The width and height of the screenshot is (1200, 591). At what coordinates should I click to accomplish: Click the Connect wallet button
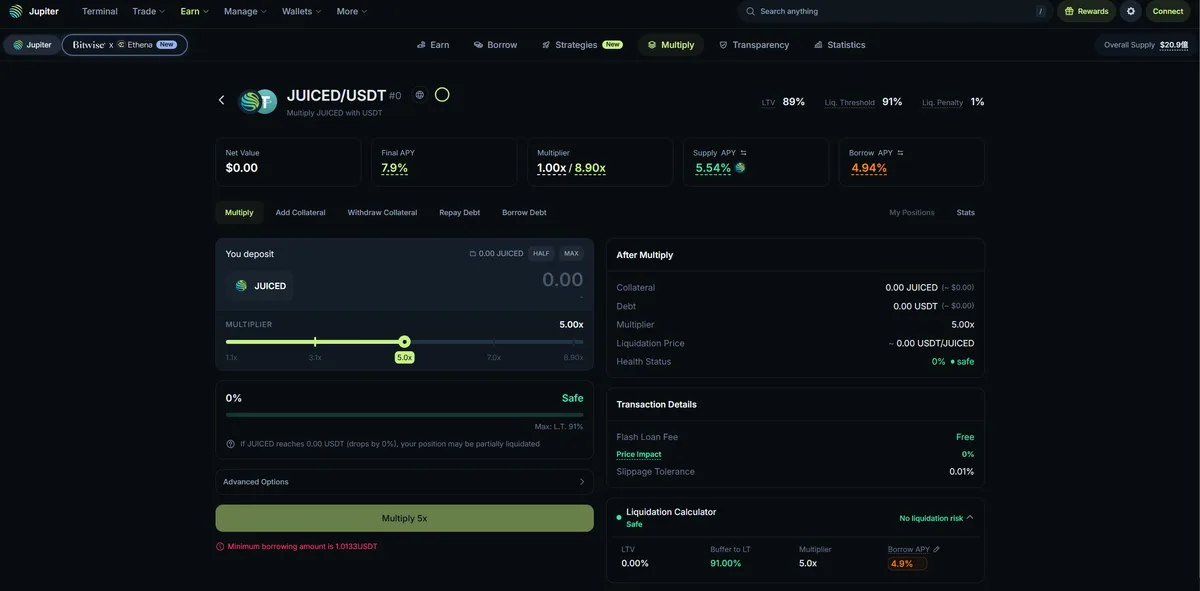[x=1168, y=11]
